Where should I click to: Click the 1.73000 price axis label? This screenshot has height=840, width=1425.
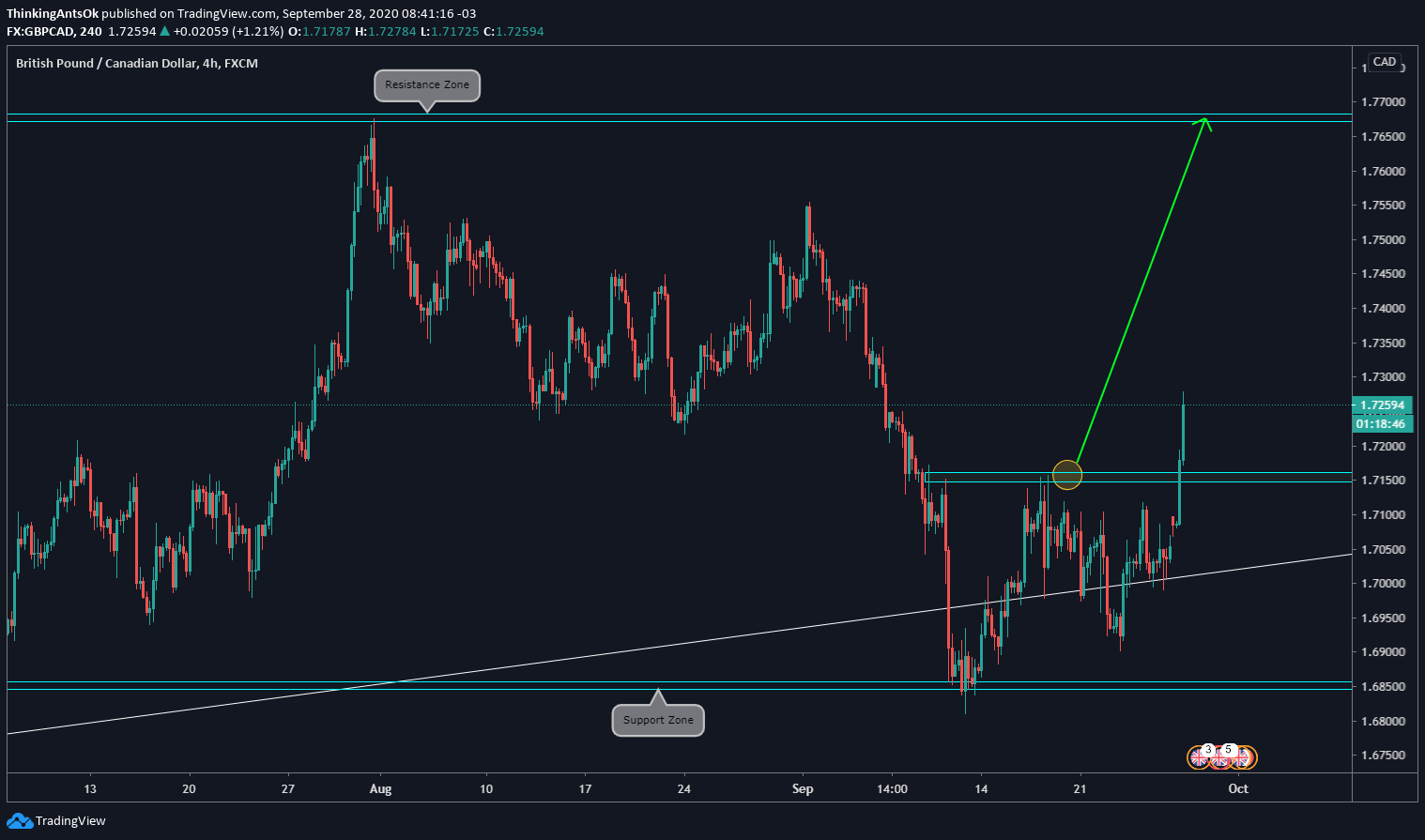point(1384,377)
